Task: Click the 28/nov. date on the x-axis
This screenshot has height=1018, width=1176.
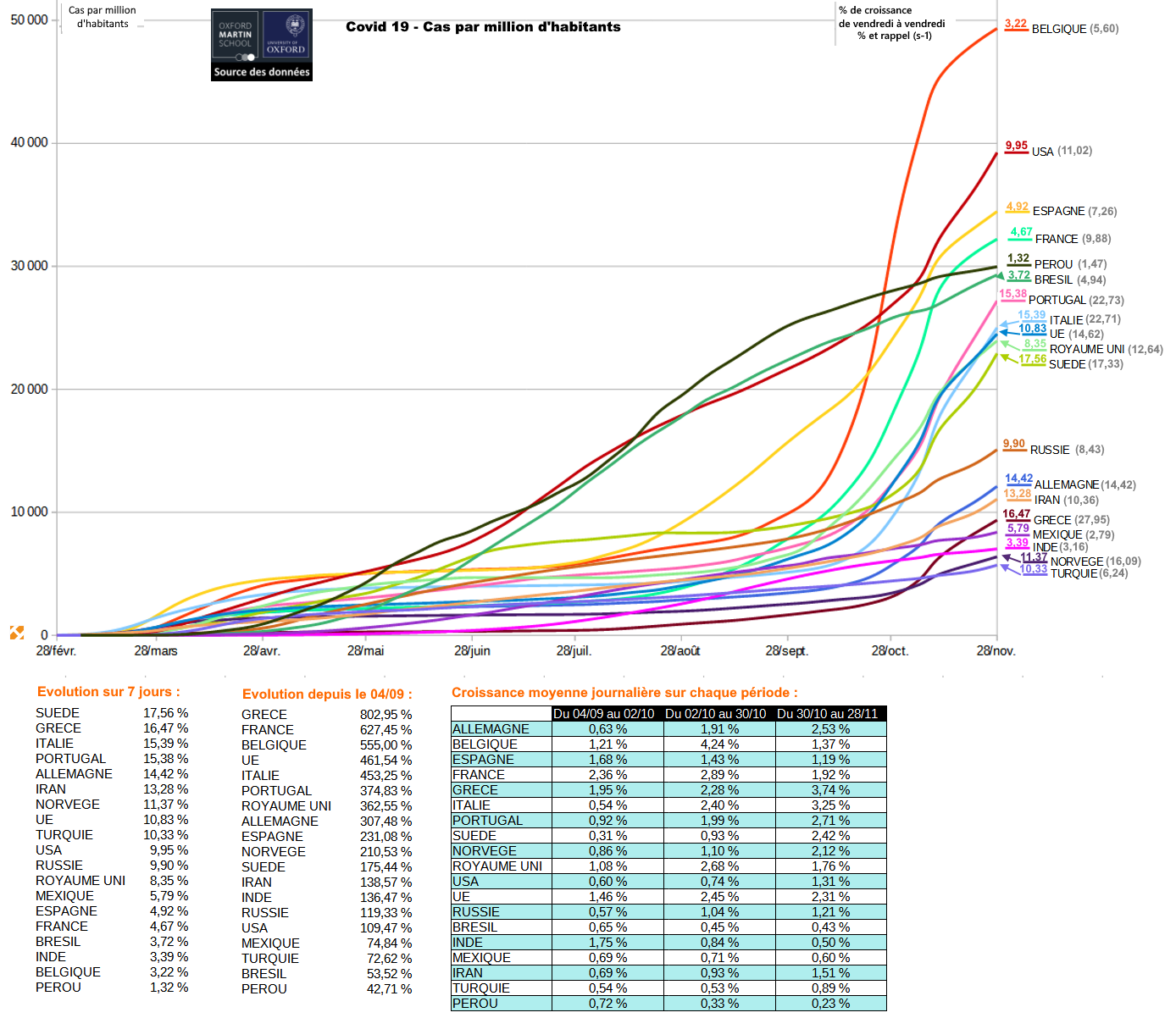Action: coord(996,651)
